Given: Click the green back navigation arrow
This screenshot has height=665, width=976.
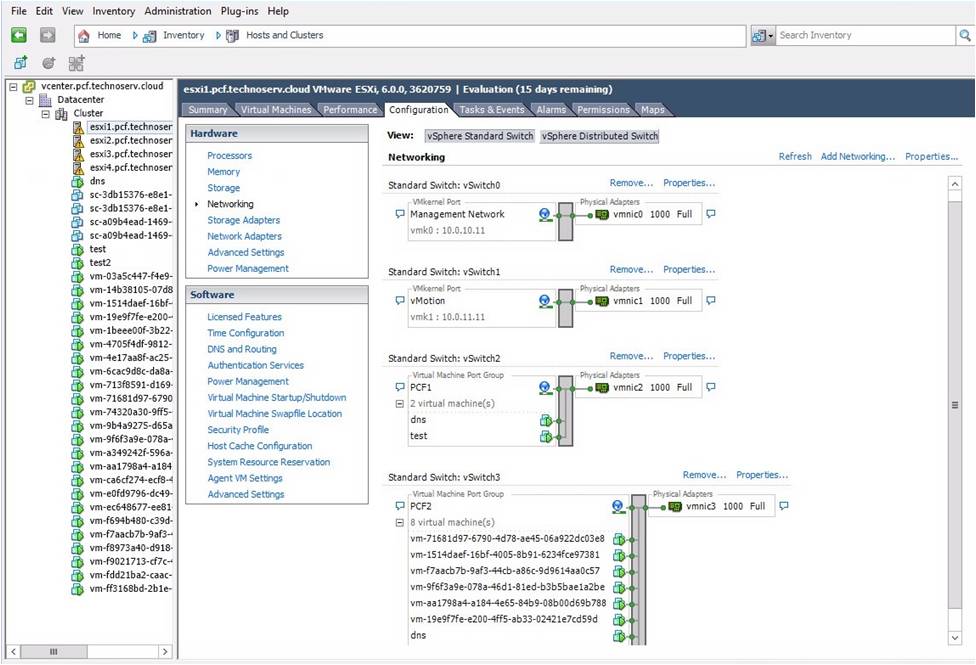Looking at the screenshot, I should coord(19,35).
